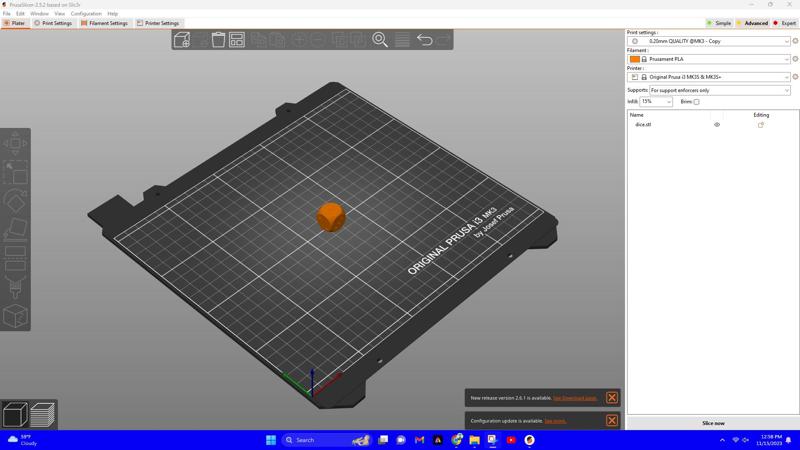
Task: Select Advanced mode
Action: pyautogui.click(x=752, y=23)
